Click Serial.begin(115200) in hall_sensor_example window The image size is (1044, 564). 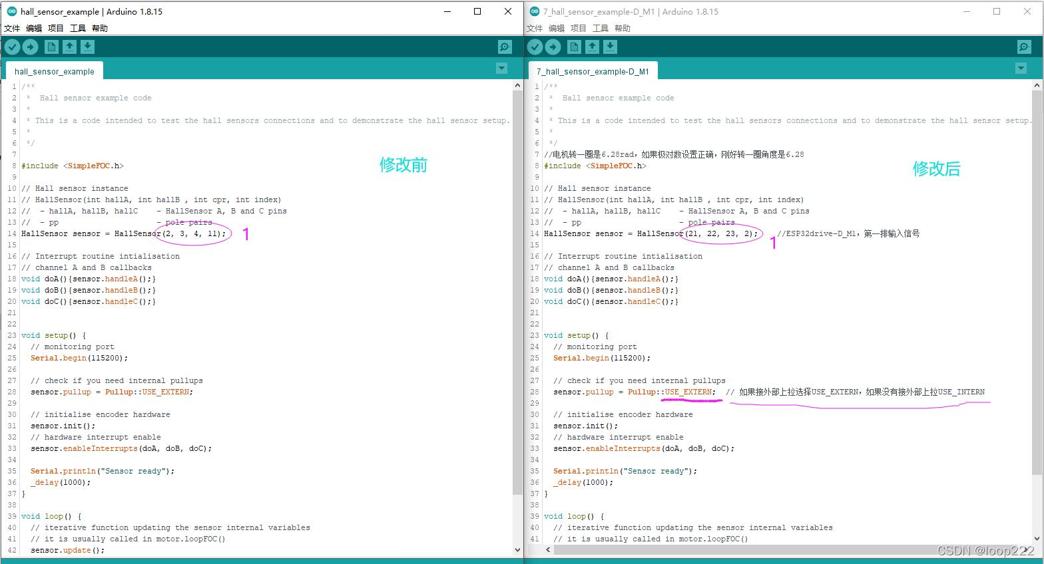coord(79,358)
